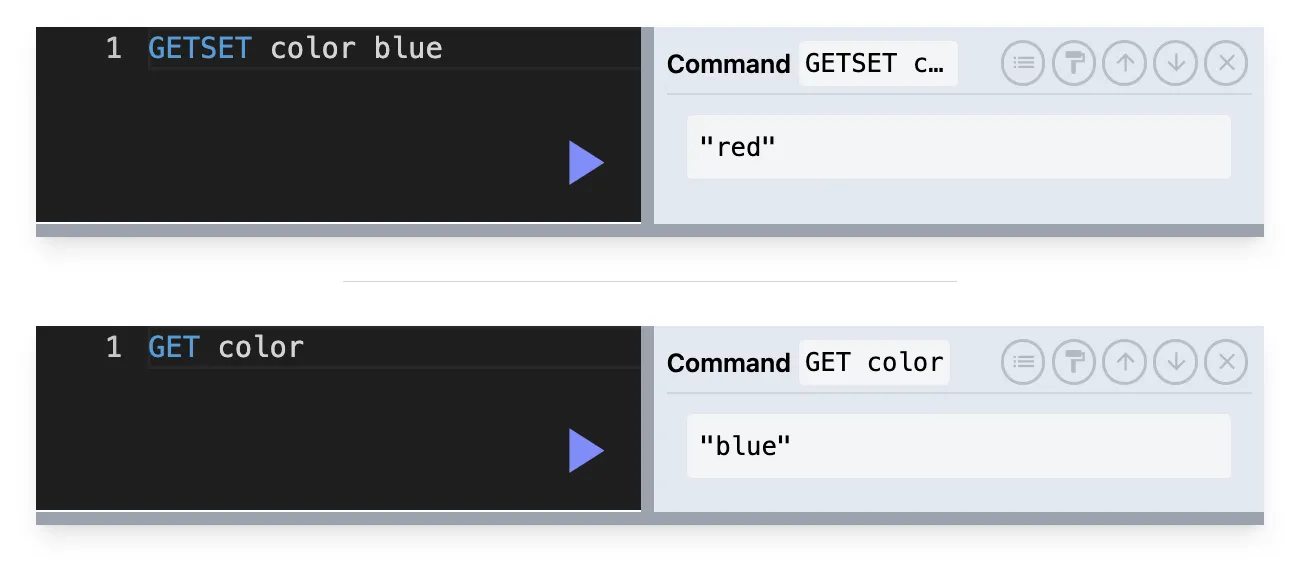Viewport: 1308px width, 564px height.
Task: Place cursor in GET color editor line
Action: coord(394,347)
